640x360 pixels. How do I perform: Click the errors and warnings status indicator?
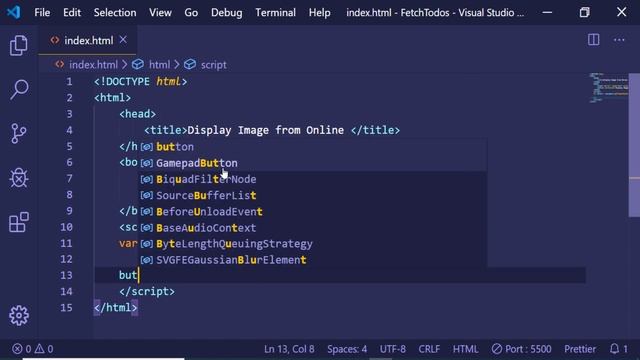[x=33, y=349]
